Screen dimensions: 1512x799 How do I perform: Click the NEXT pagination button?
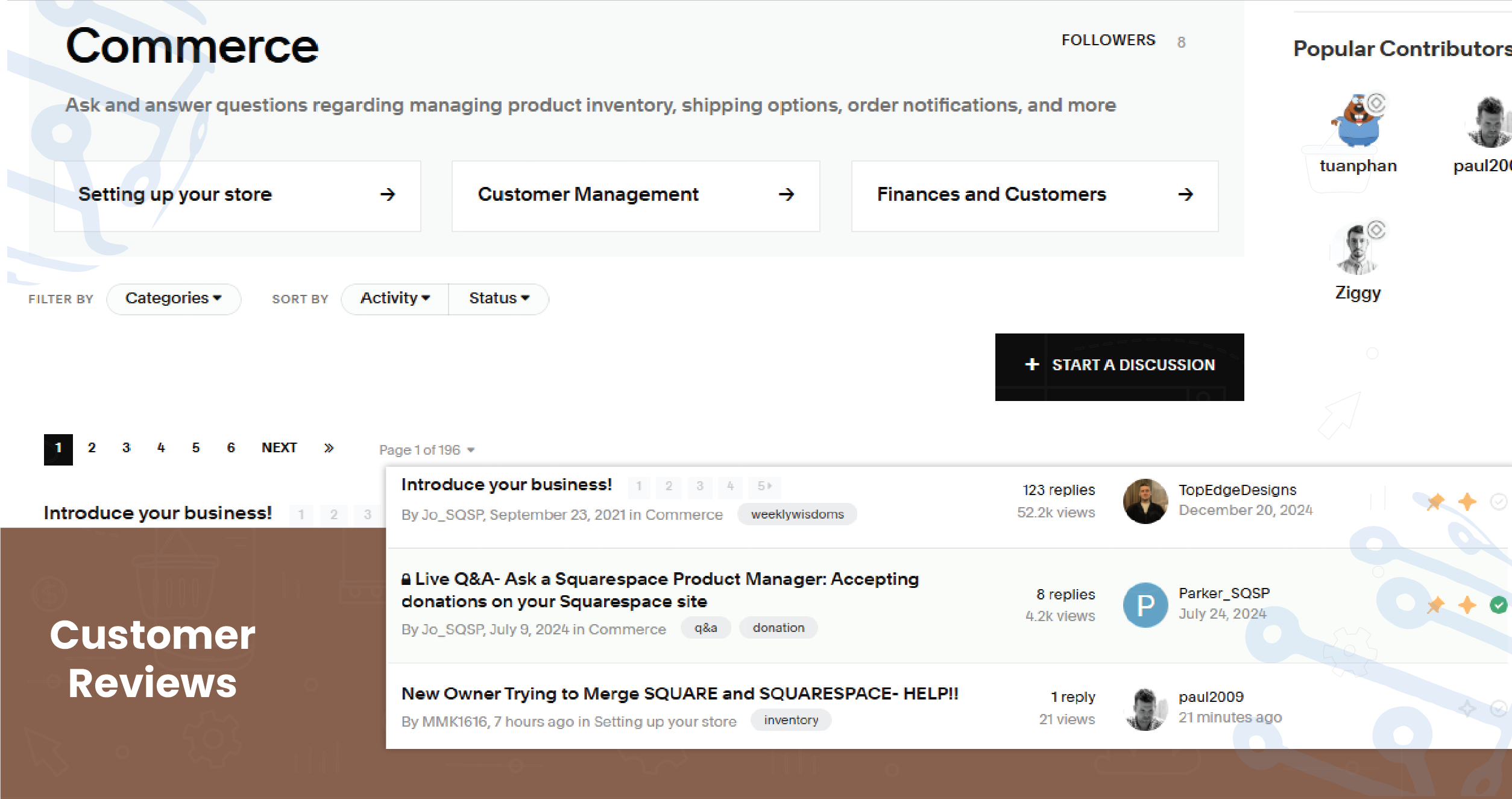point(280,448)
